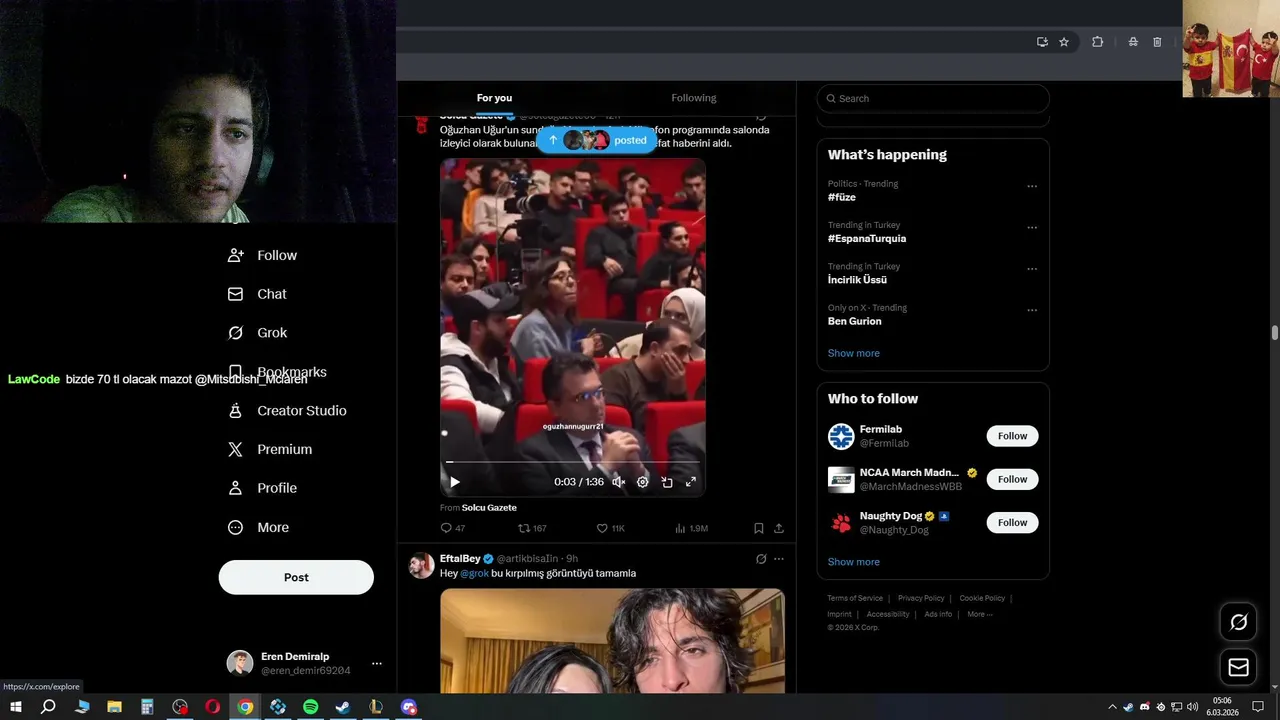Viewport: 1280px width, 720px height.
Task: Click the trash can toolbar icon
Action: click(1157, 42)
